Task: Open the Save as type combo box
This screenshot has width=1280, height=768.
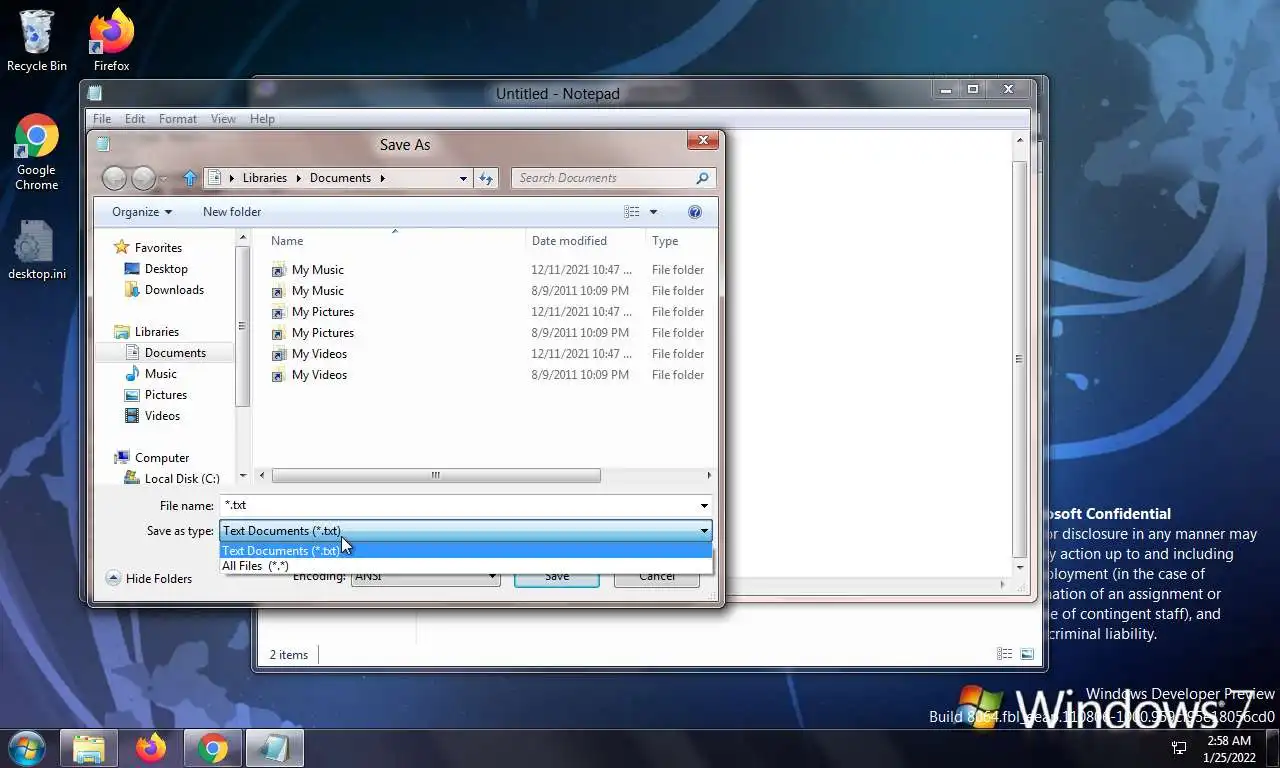Action: (466, 531)
